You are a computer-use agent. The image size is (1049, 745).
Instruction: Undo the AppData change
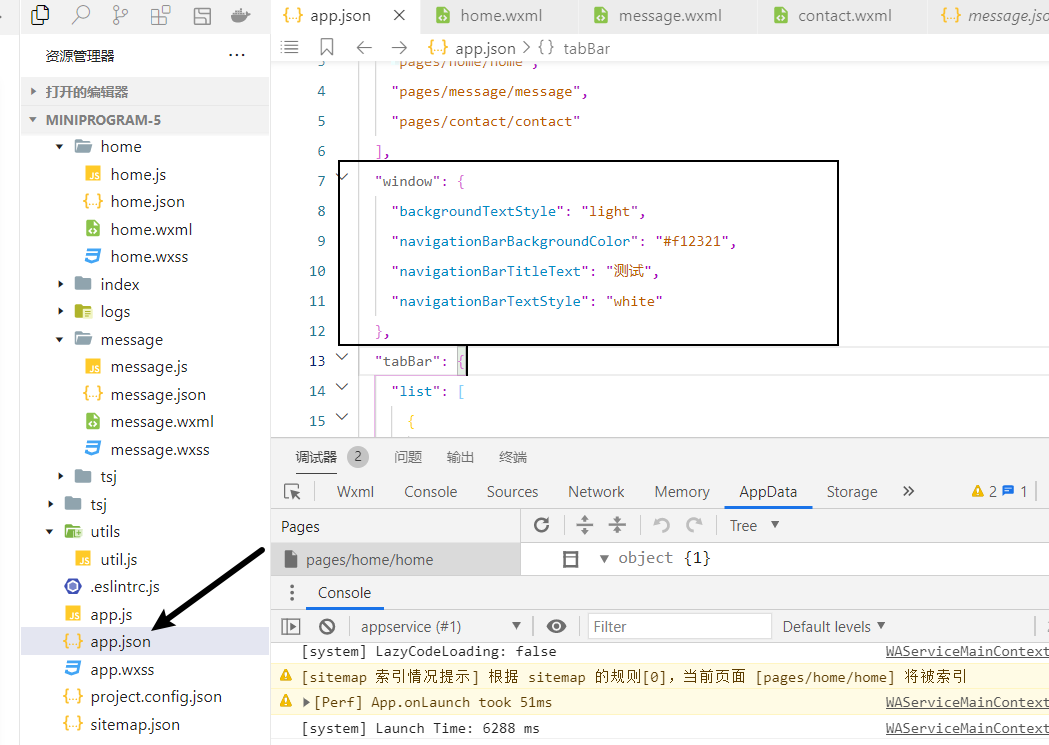coord(662,525)
